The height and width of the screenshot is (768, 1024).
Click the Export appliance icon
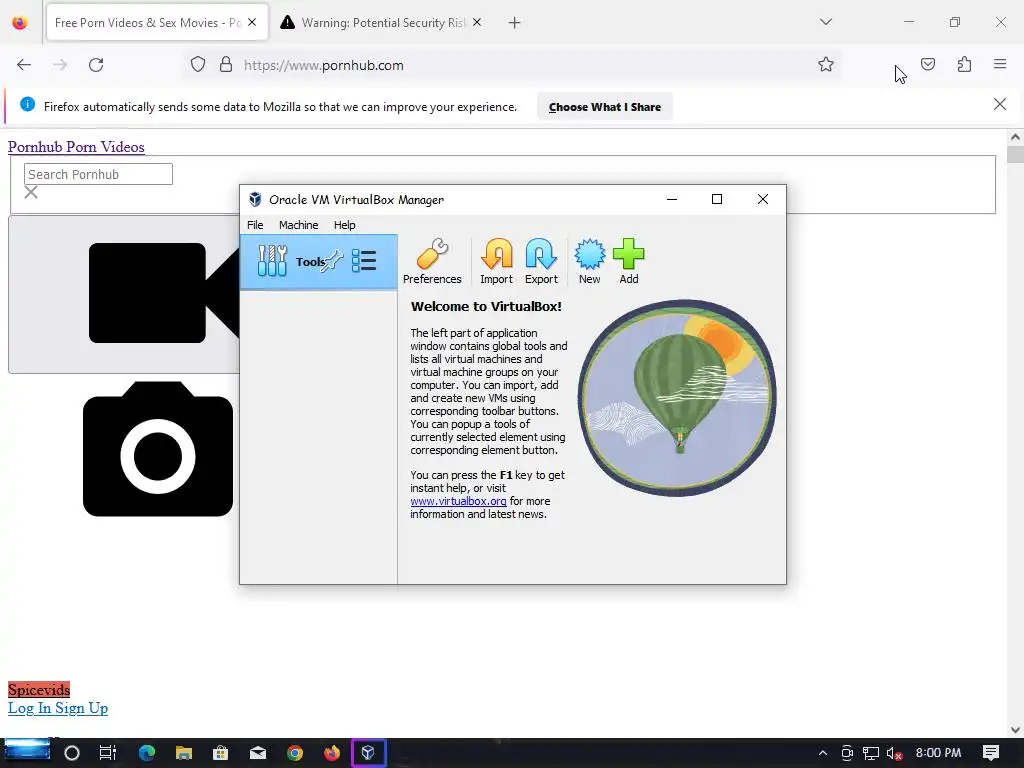click(x=541, y=261)
